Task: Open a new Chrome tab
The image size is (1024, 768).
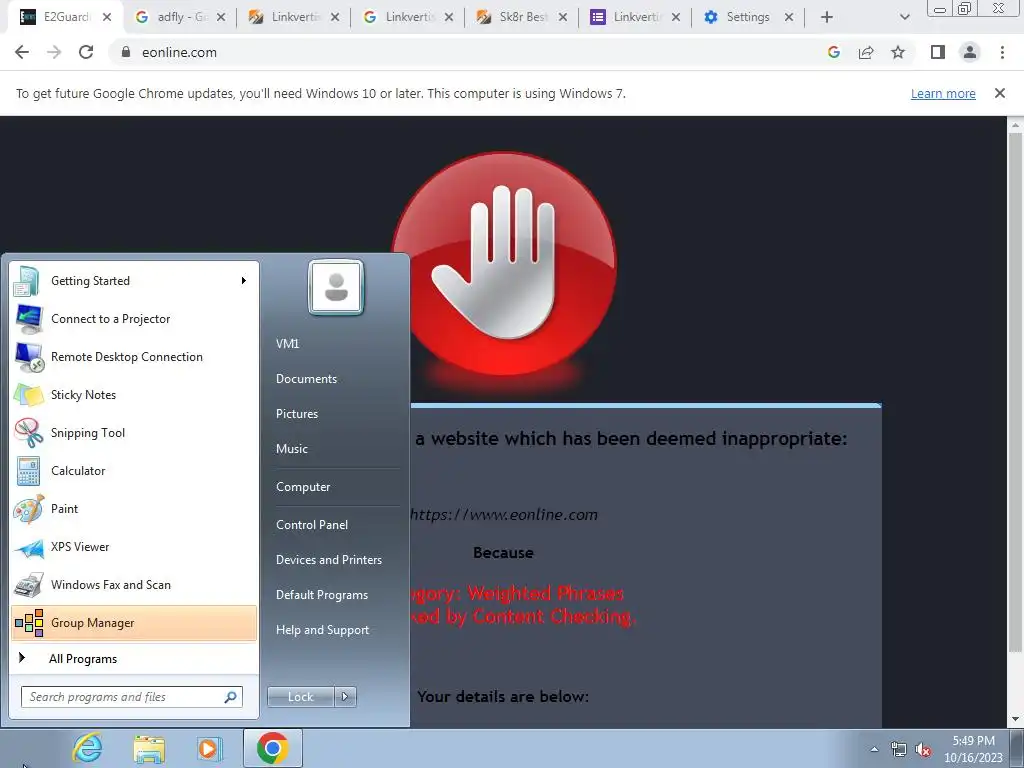Action: coord(827,18)
